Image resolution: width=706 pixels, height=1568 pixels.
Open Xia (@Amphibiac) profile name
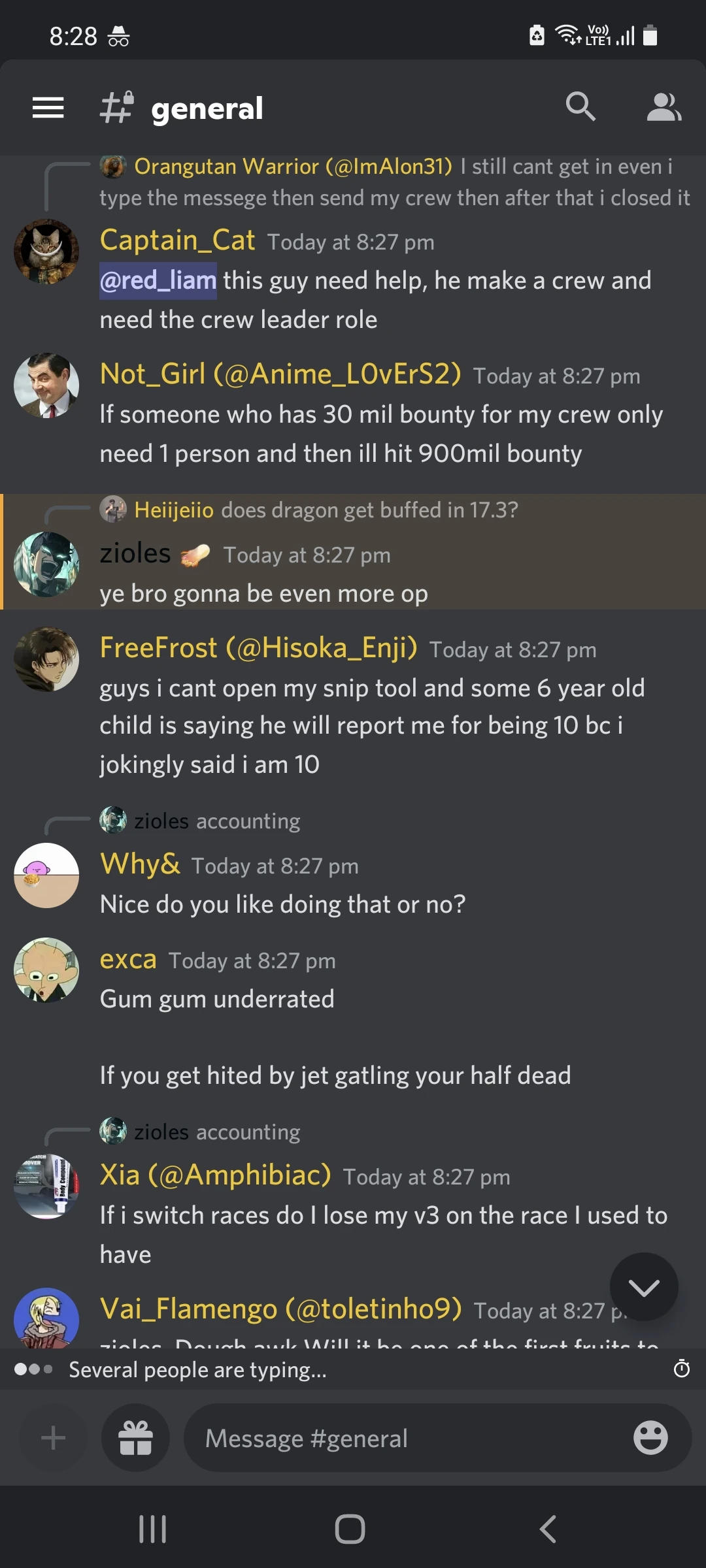(x=215, y=1175)
